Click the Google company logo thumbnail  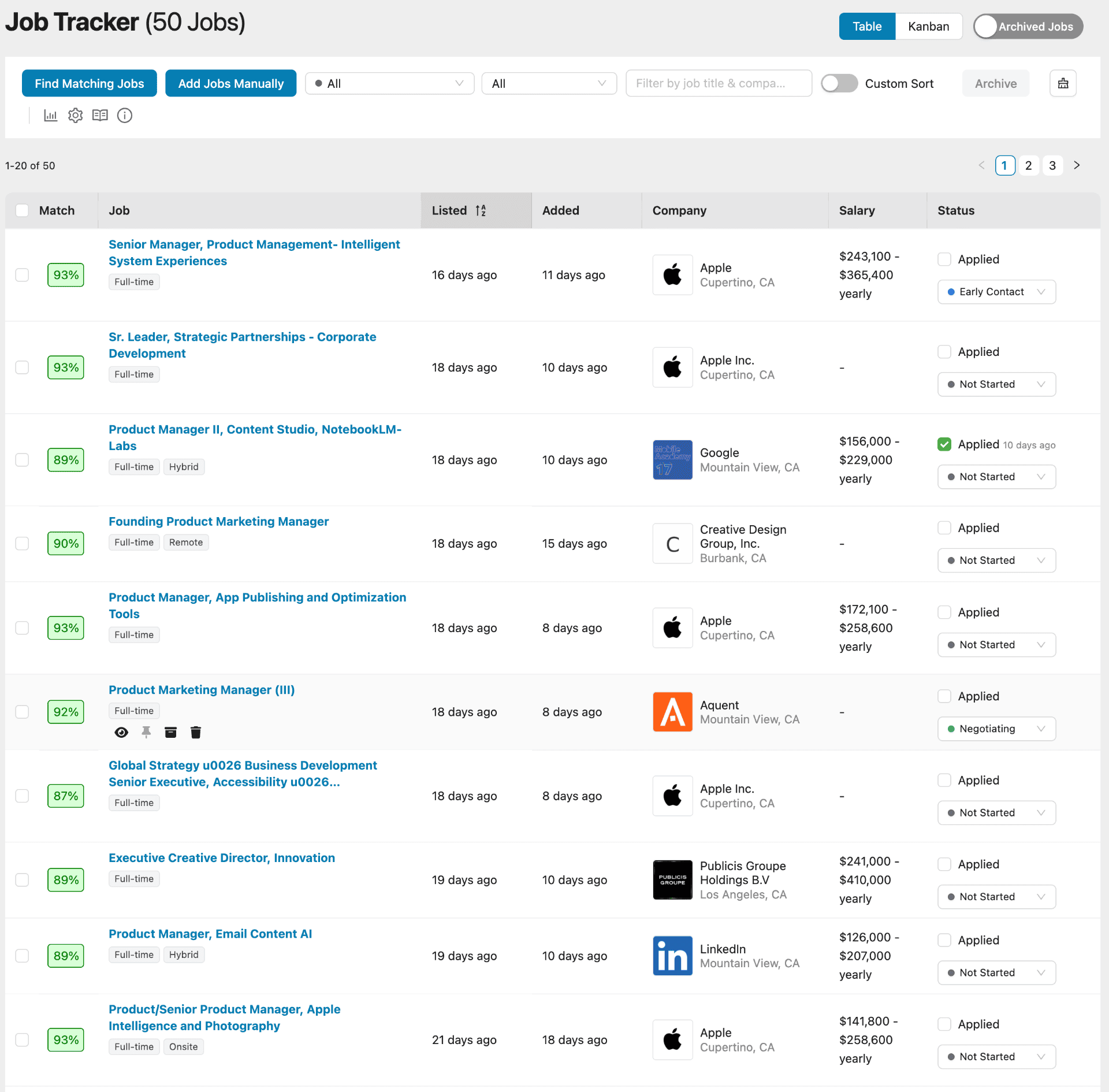(672, 460)
